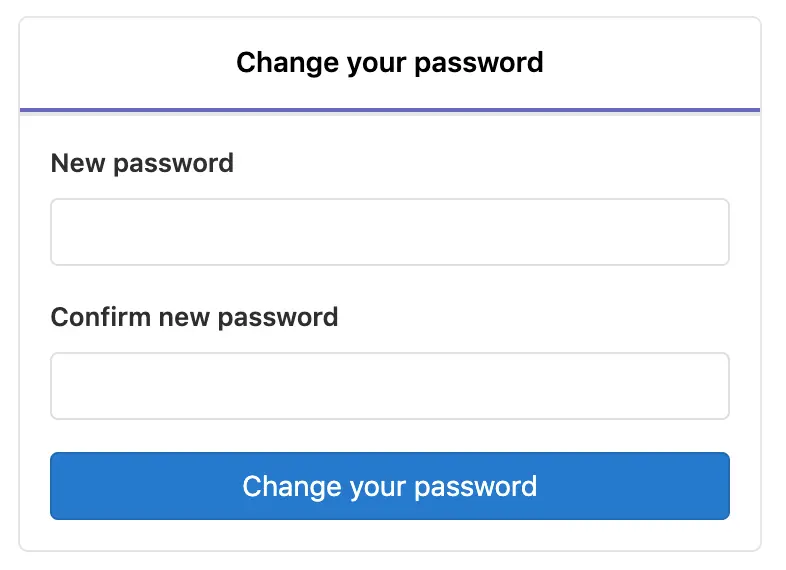Click the word "Confirm" in second label

coord(101,317)
